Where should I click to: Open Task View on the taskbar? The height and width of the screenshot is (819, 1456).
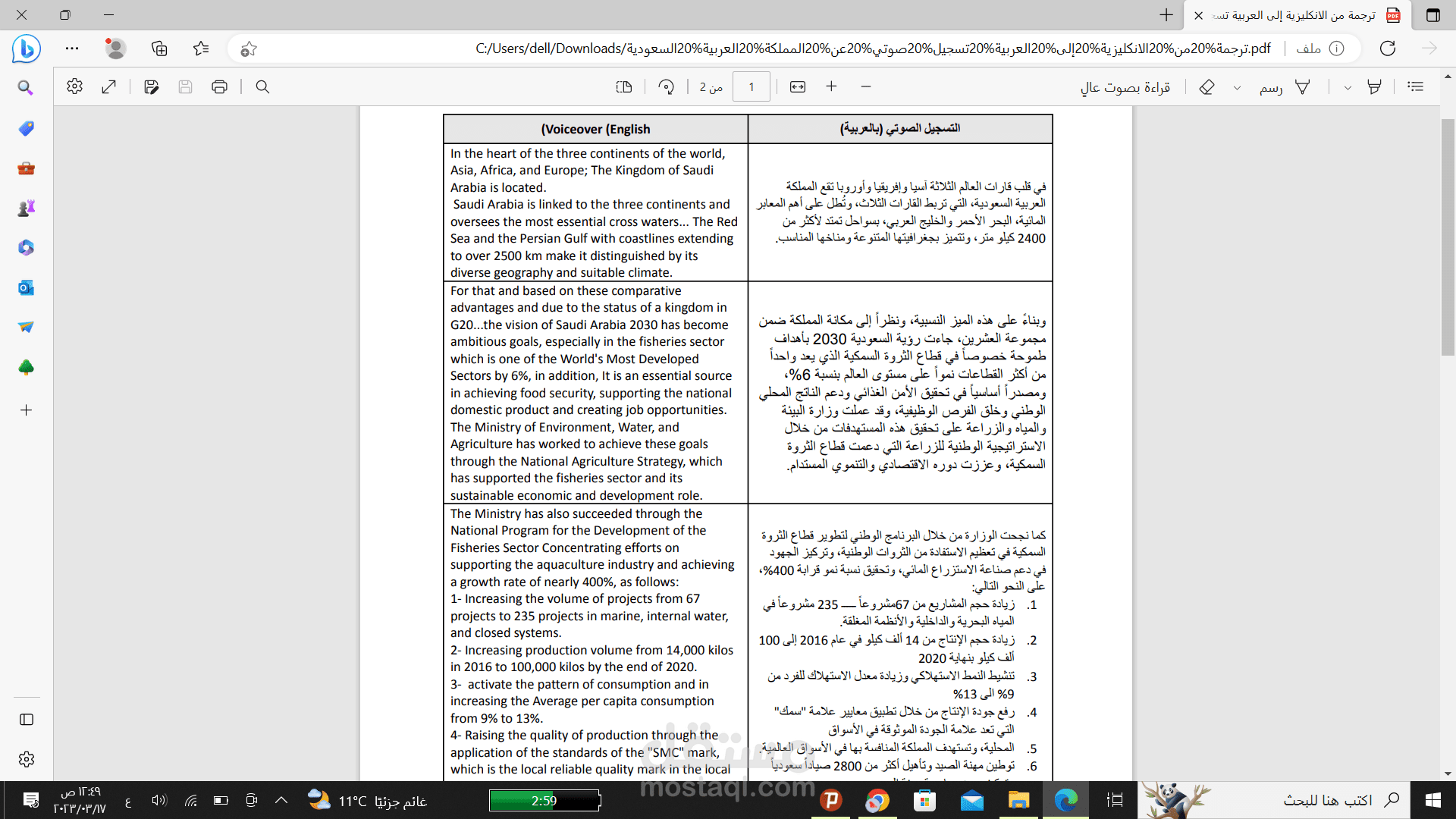coord(1115,800)
